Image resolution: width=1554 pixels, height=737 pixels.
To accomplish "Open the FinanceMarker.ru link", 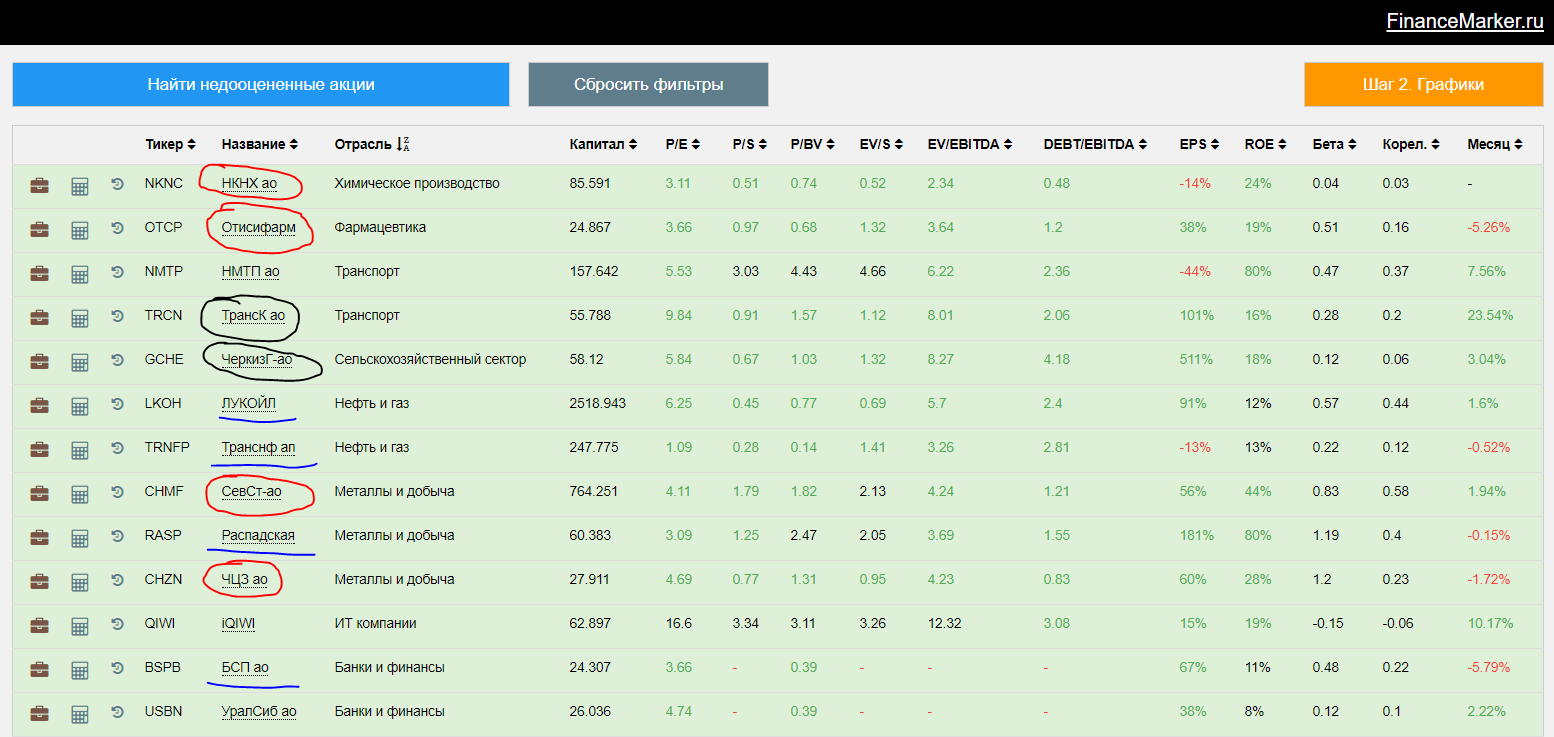I will (1465, 22).
